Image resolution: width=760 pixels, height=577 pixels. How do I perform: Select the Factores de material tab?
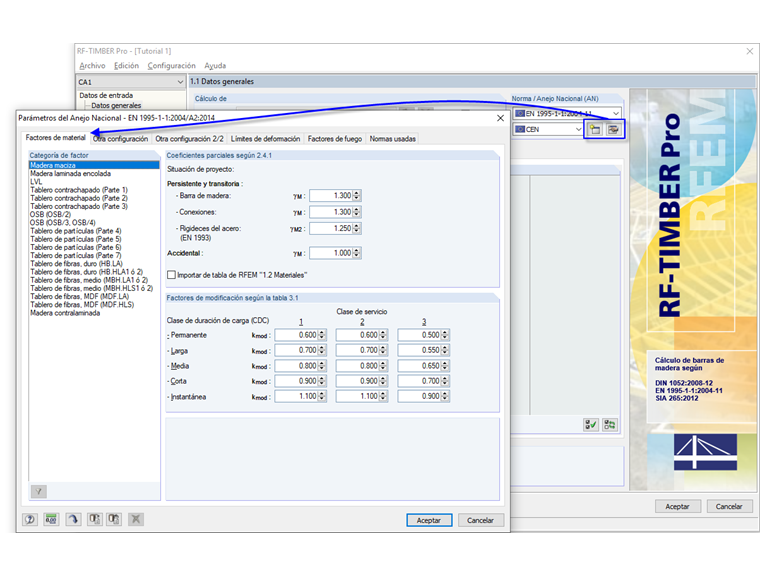[x=55, y=138]
